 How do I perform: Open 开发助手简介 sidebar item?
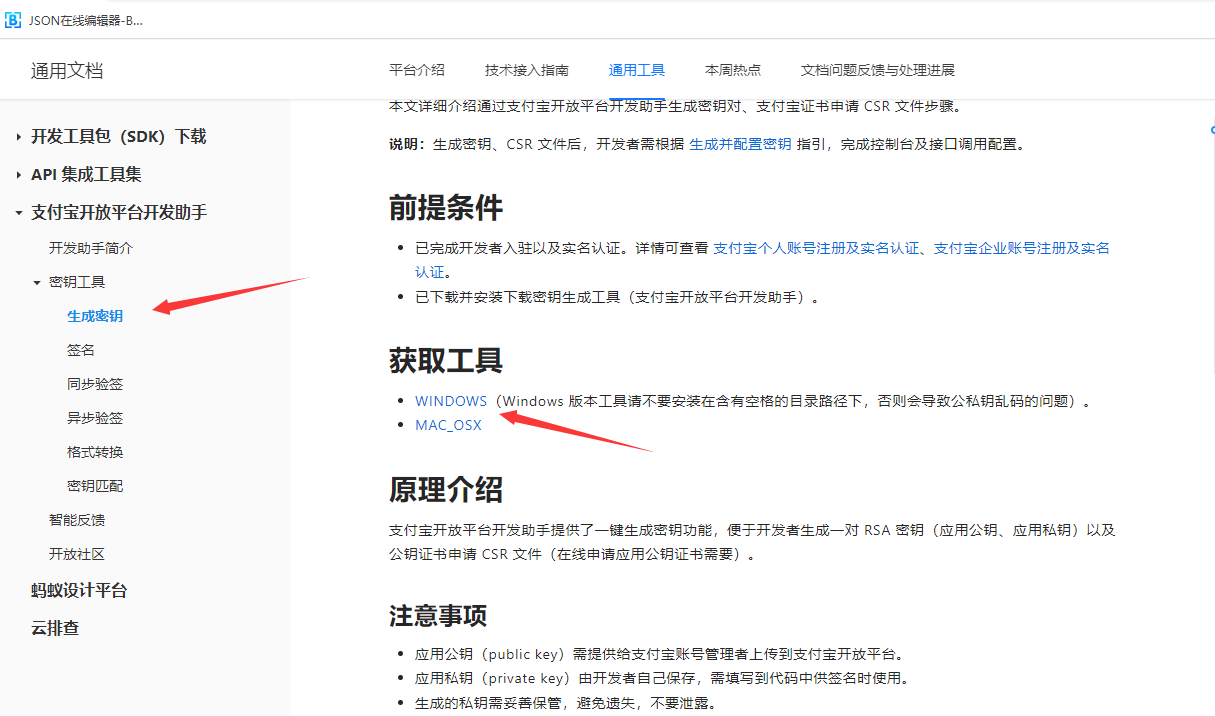tap(91, 248)
